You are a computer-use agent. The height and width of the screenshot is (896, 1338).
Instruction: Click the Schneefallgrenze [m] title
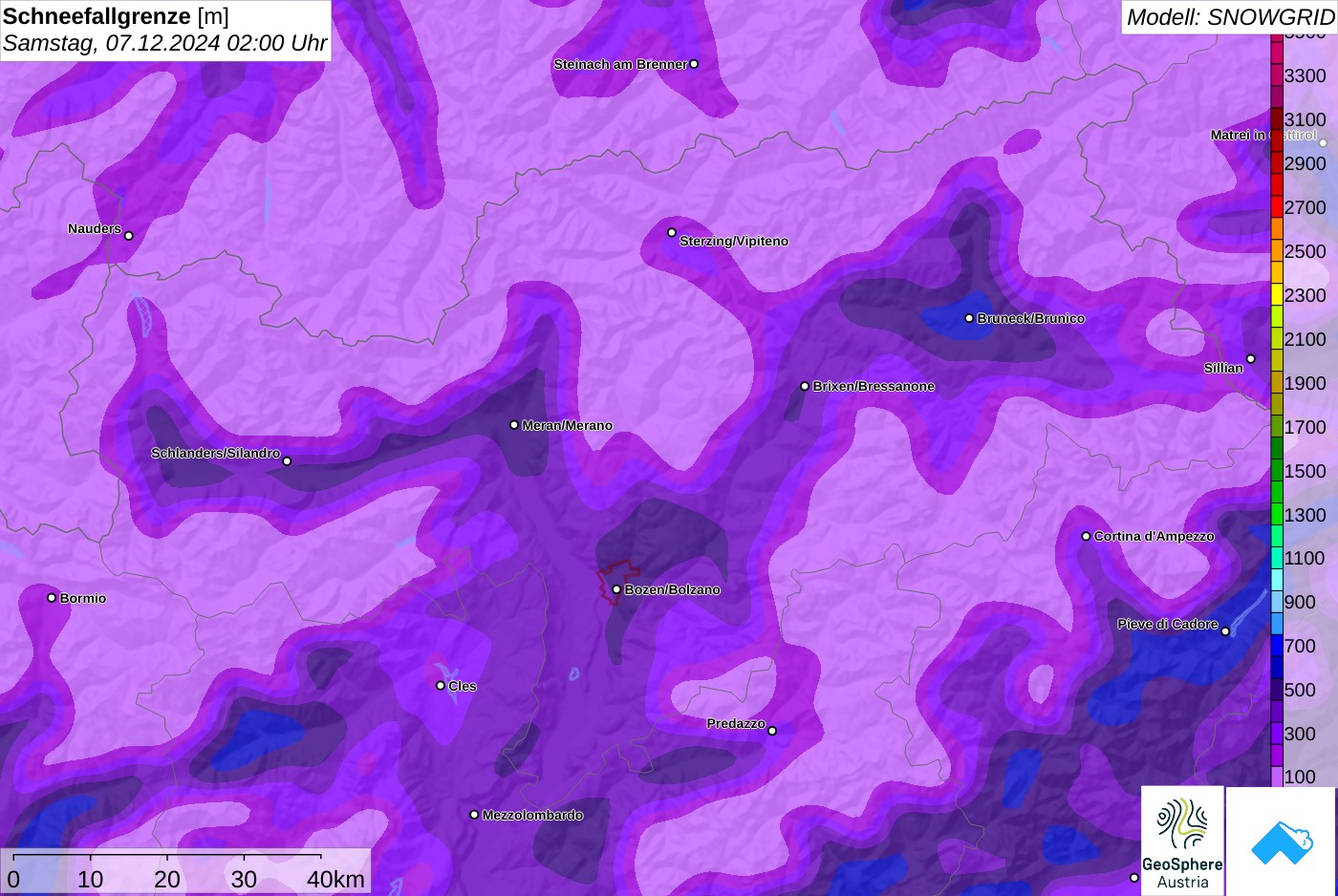point(116,16)
